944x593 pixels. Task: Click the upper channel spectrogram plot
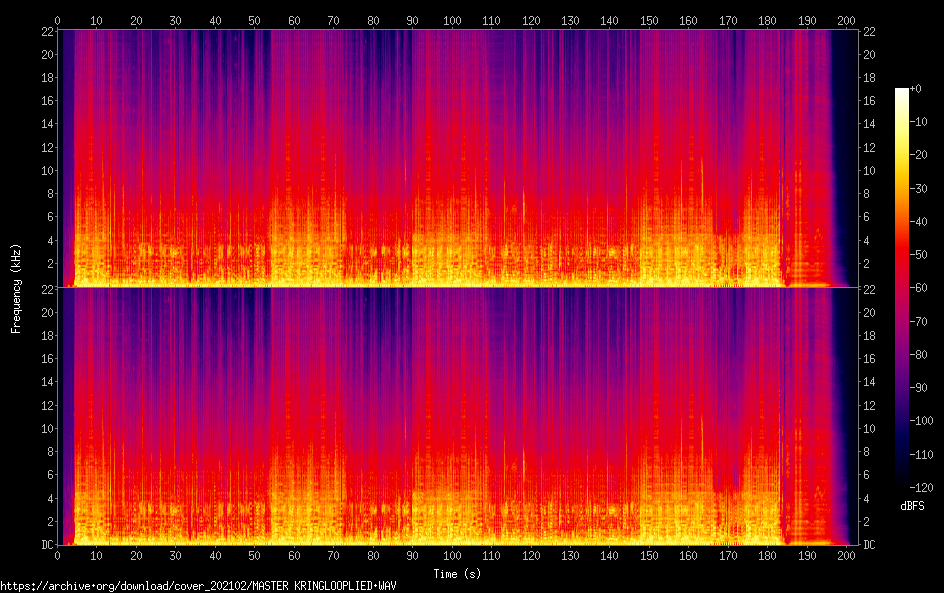click(x=458, y=158)
